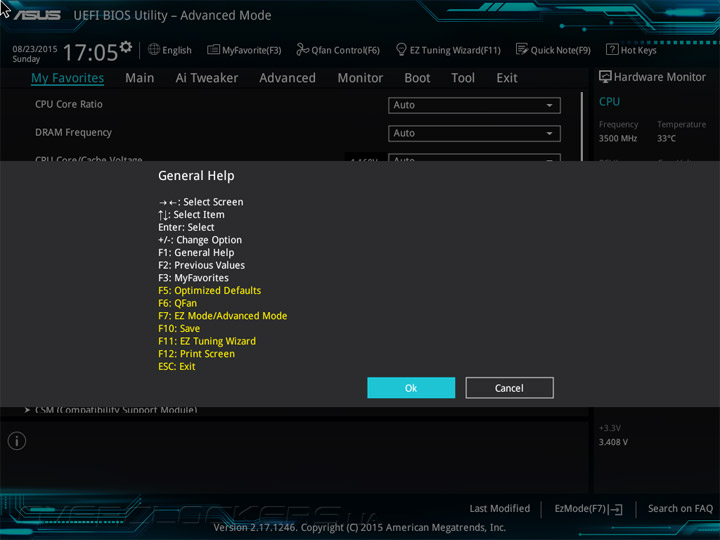
Task: Show the Hot Keys list
Action: coord(631,50)
